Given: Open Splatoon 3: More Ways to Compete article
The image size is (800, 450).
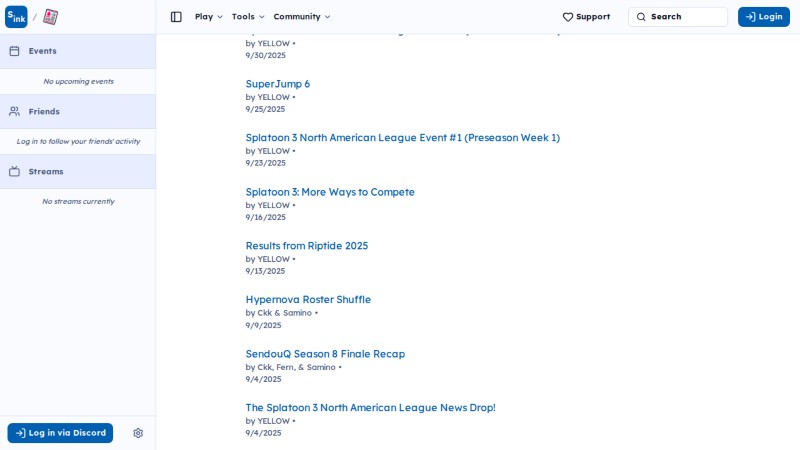Looking at the screenshot, I should (330, 192).
